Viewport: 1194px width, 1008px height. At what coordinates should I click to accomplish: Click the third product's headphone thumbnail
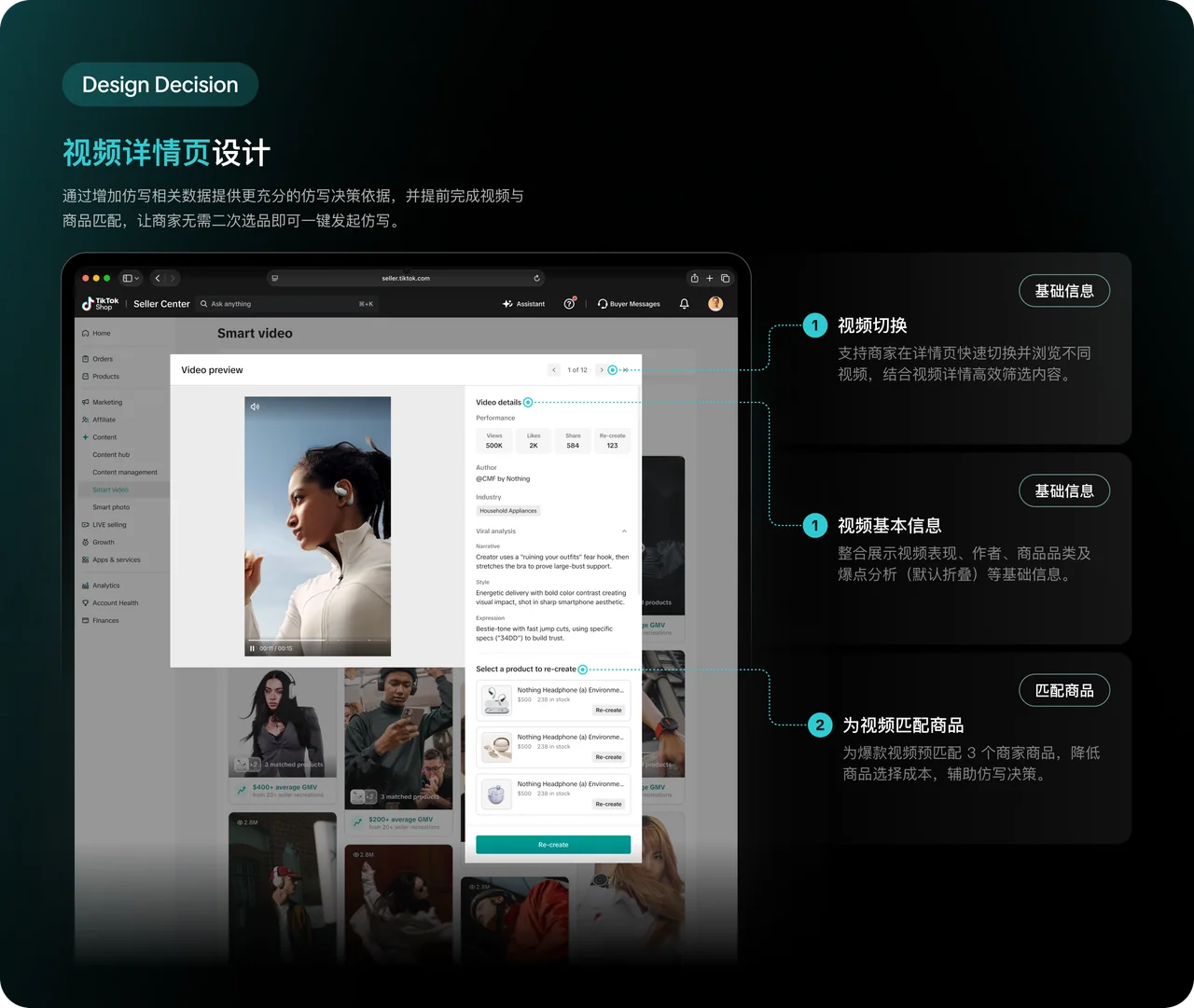click(496, 794)
